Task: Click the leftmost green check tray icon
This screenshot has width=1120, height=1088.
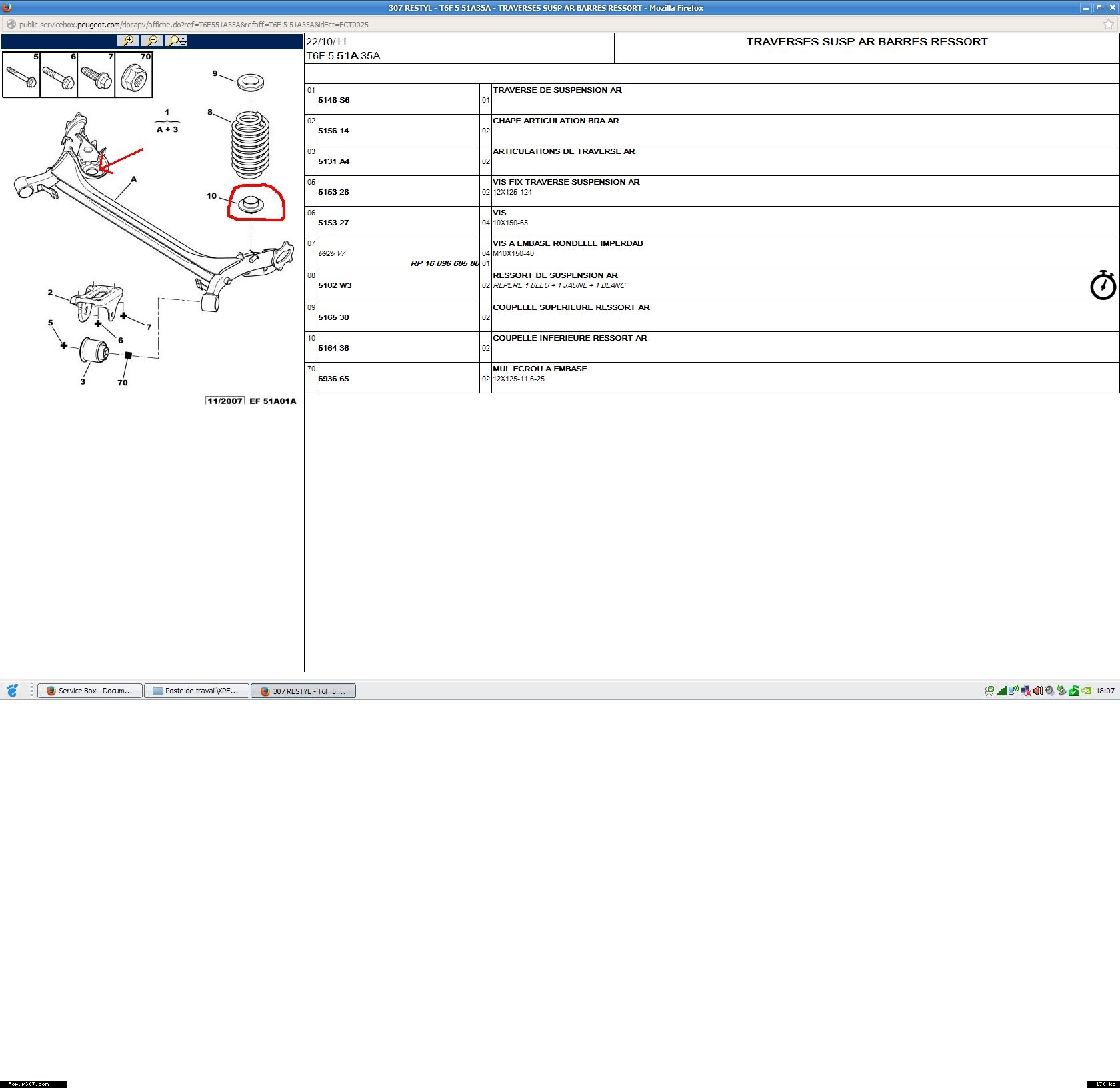Action: click(x=989, y=691)
